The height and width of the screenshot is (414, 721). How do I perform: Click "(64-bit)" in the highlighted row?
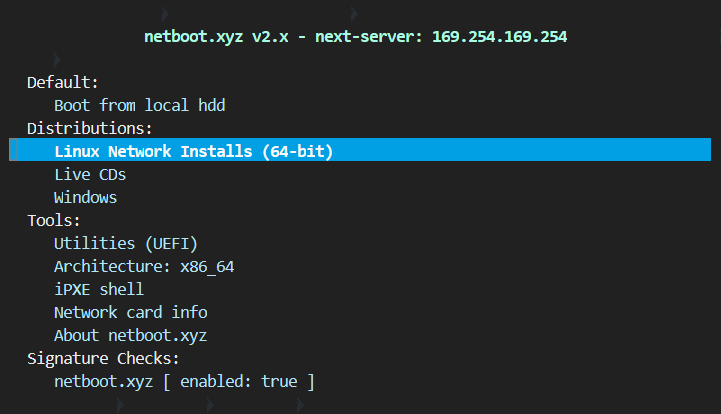[x=297, y=151]
